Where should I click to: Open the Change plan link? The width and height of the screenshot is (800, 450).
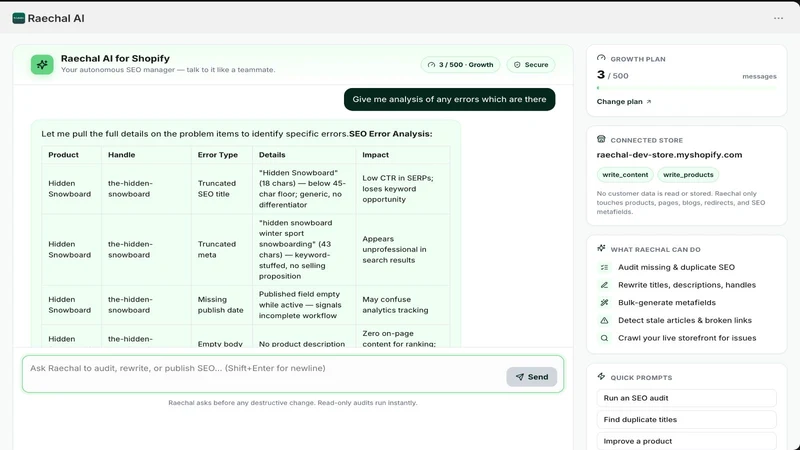(x=623, y=102)
